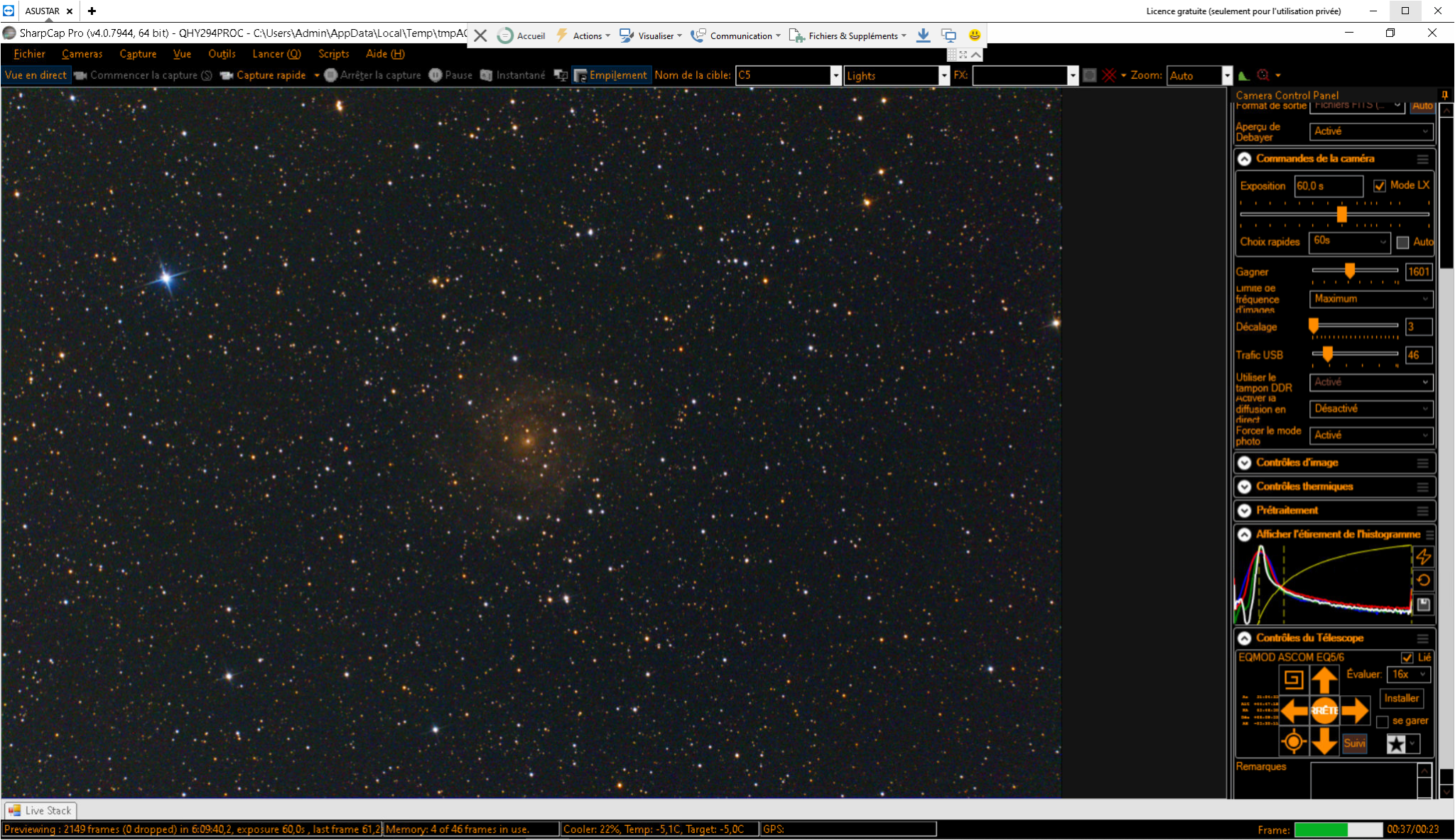Image resolution: width=1455 pixels, height=840 pixels.
Task: Open the Capture menu
Action: [x=138, y=54]
